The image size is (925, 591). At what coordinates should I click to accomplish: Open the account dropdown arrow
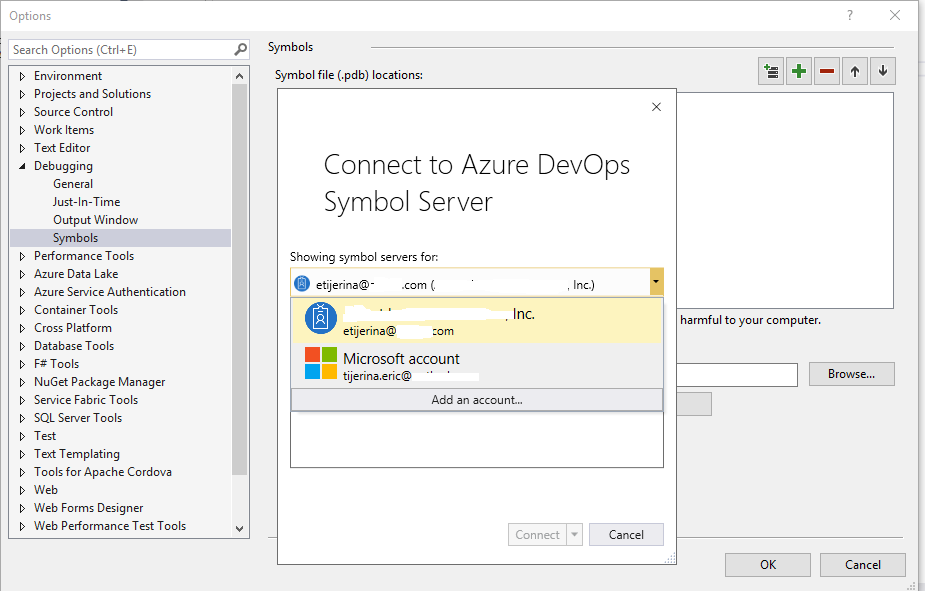coord(656,282)
